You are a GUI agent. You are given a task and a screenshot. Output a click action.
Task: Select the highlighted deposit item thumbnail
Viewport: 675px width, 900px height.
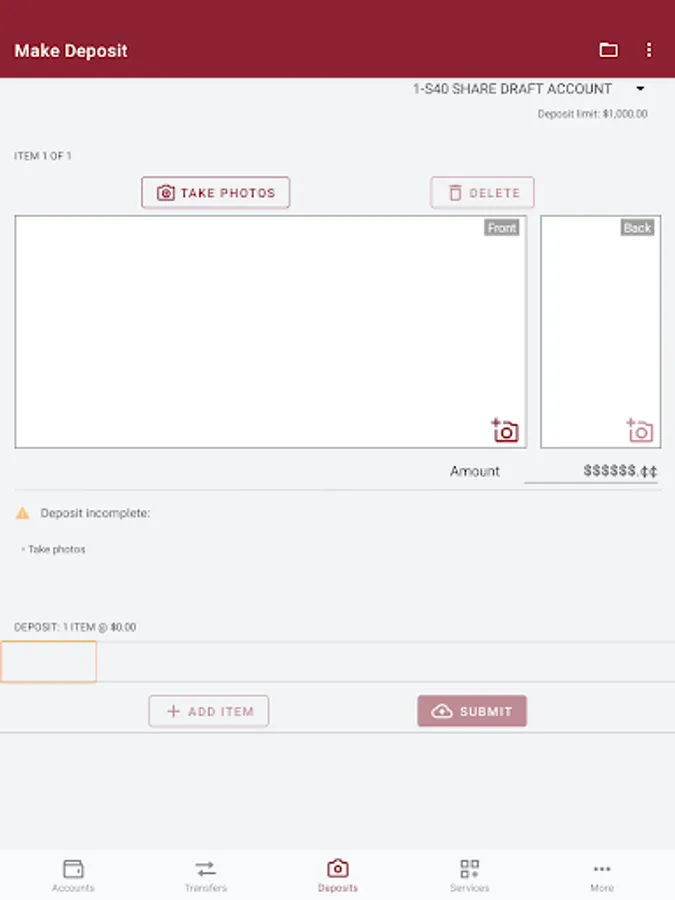tap(49, 662)
